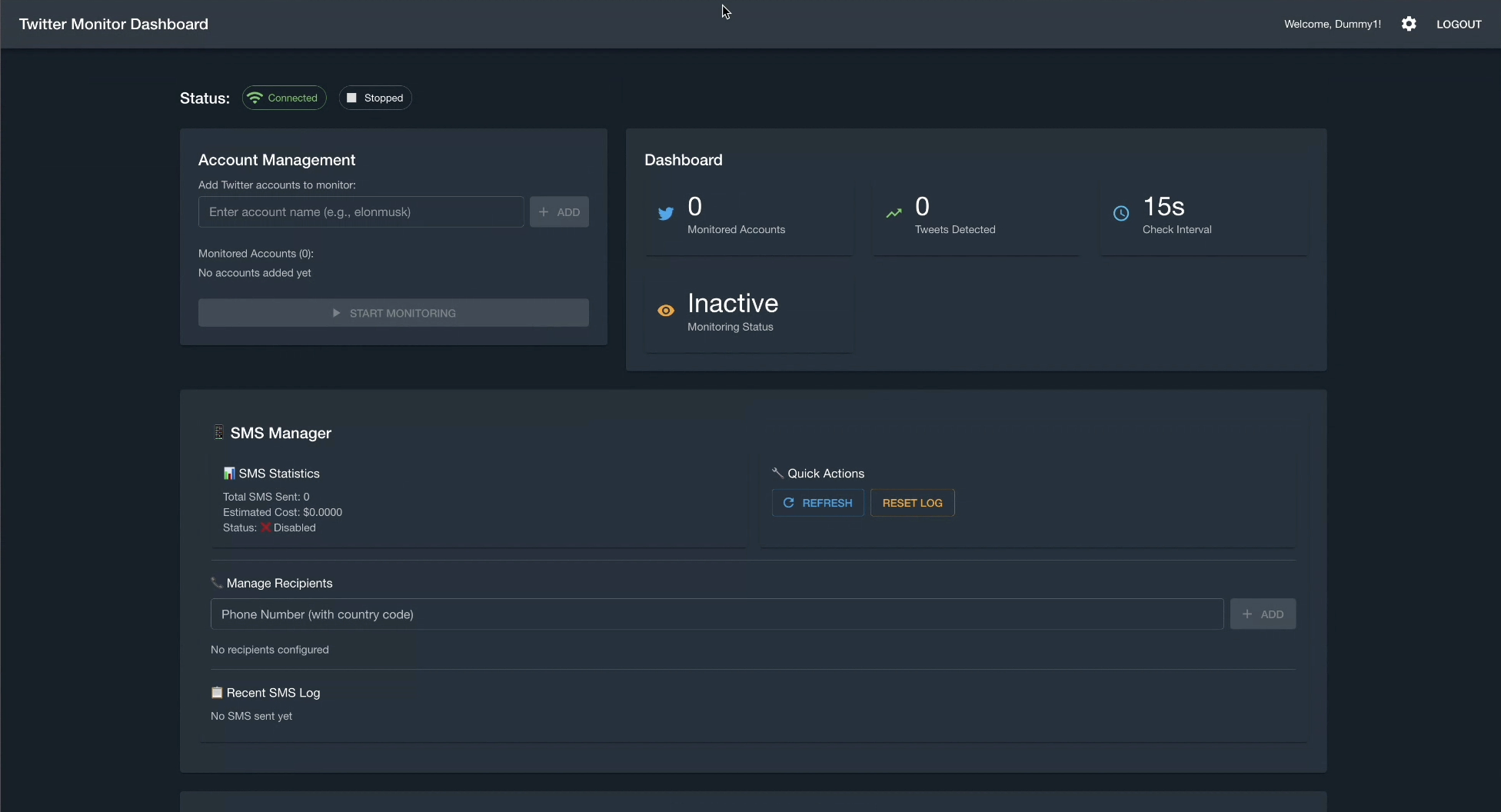The width and height of the screenshot is (1501, 812).
Task: Click the red X icon next to Disabled
Action: point(265,527)
